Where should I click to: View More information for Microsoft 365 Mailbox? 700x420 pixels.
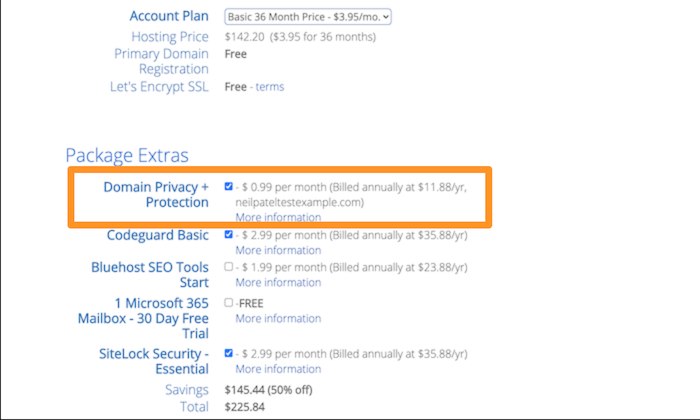(278, 319)
